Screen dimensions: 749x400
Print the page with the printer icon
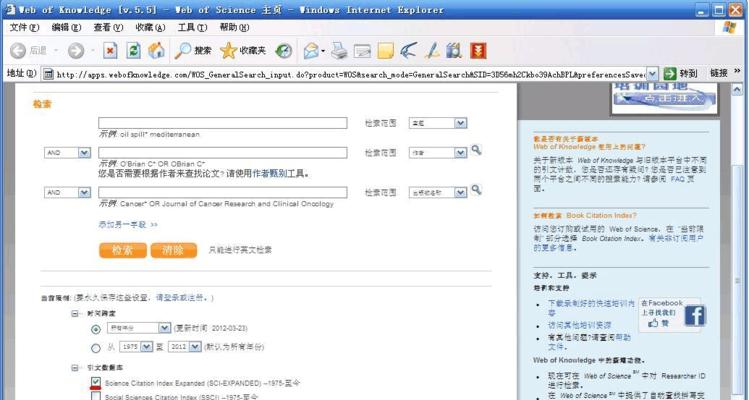pos(339,51)
